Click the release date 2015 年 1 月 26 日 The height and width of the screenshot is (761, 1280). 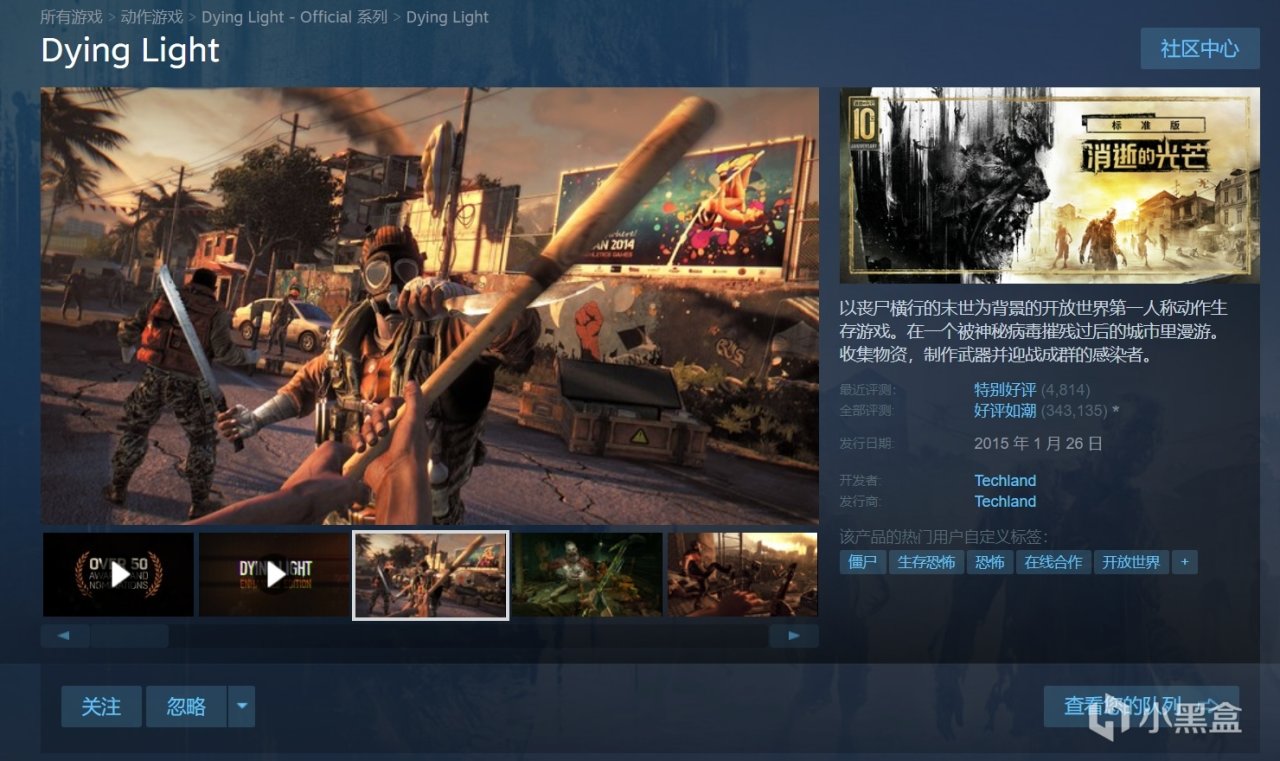pyautogui.click(x=1038, y=443)
